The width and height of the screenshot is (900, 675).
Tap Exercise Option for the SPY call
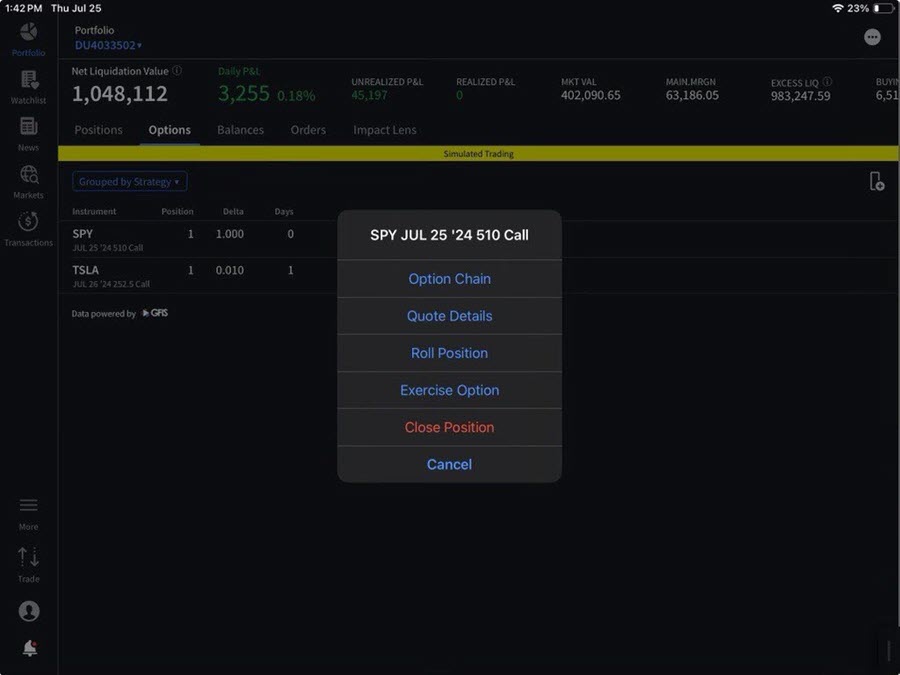(449, 390)
